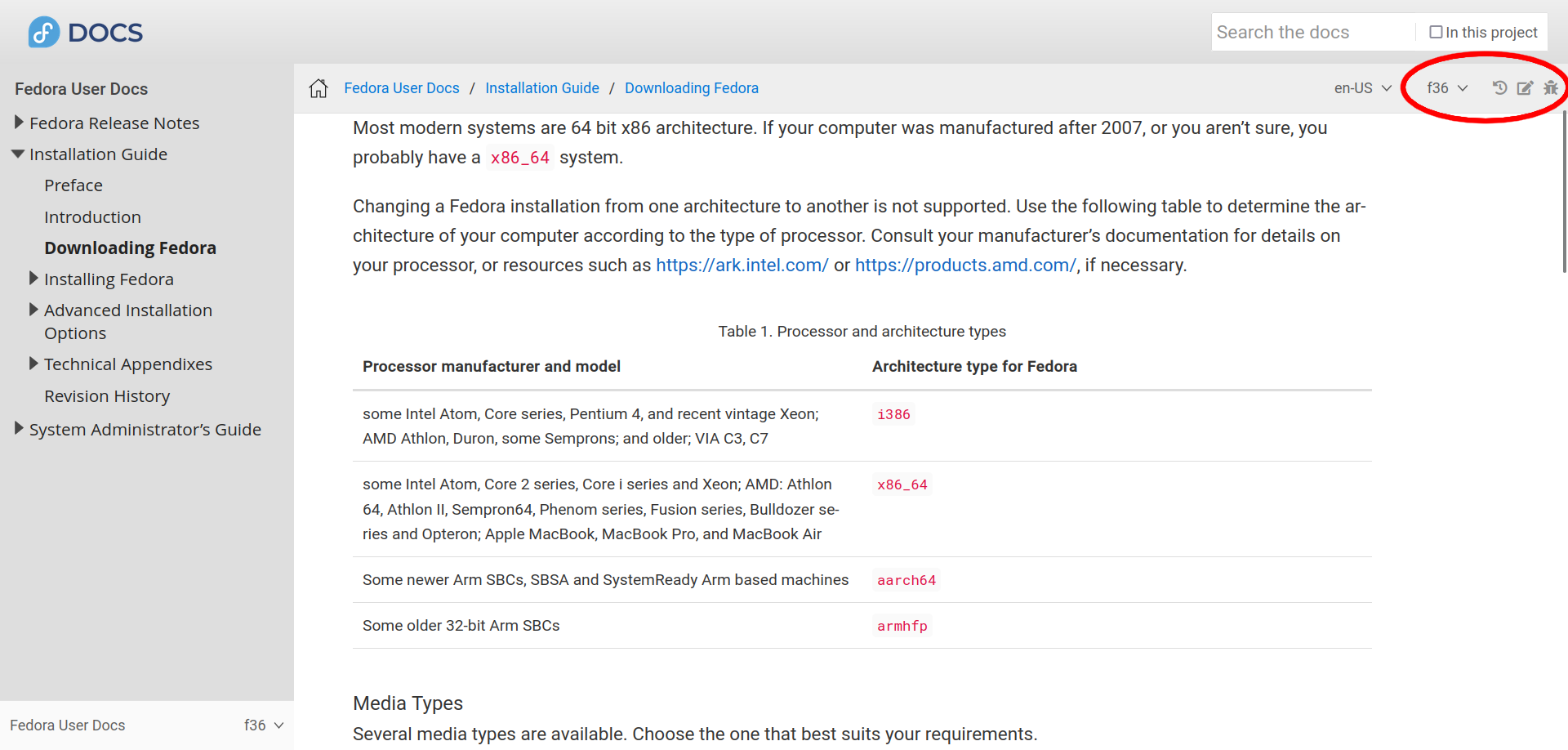
Task: Open Revision History in the sidebar
Action: [x=107, y=396]
